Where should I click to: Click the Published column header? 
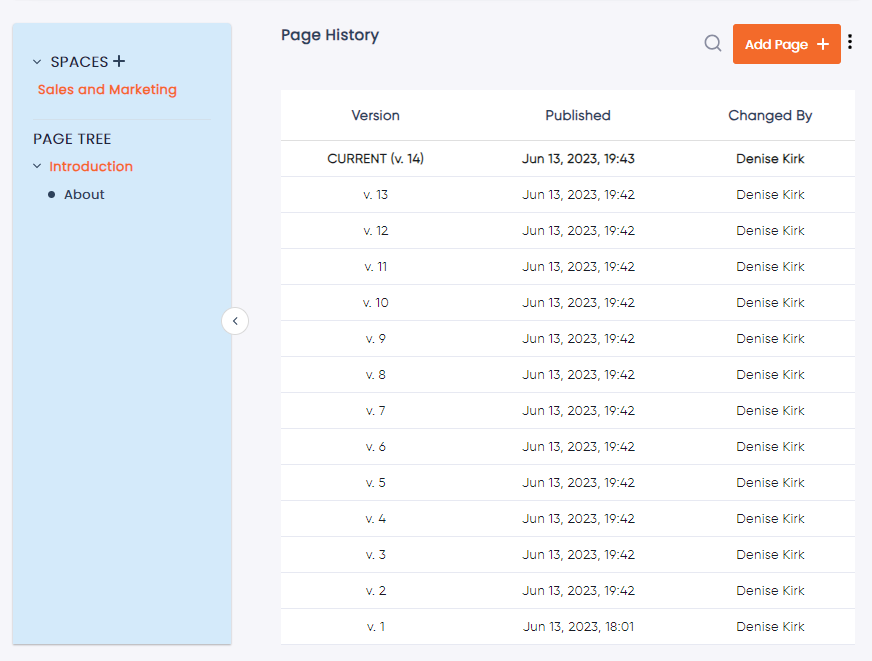click(x=577, y=115)
